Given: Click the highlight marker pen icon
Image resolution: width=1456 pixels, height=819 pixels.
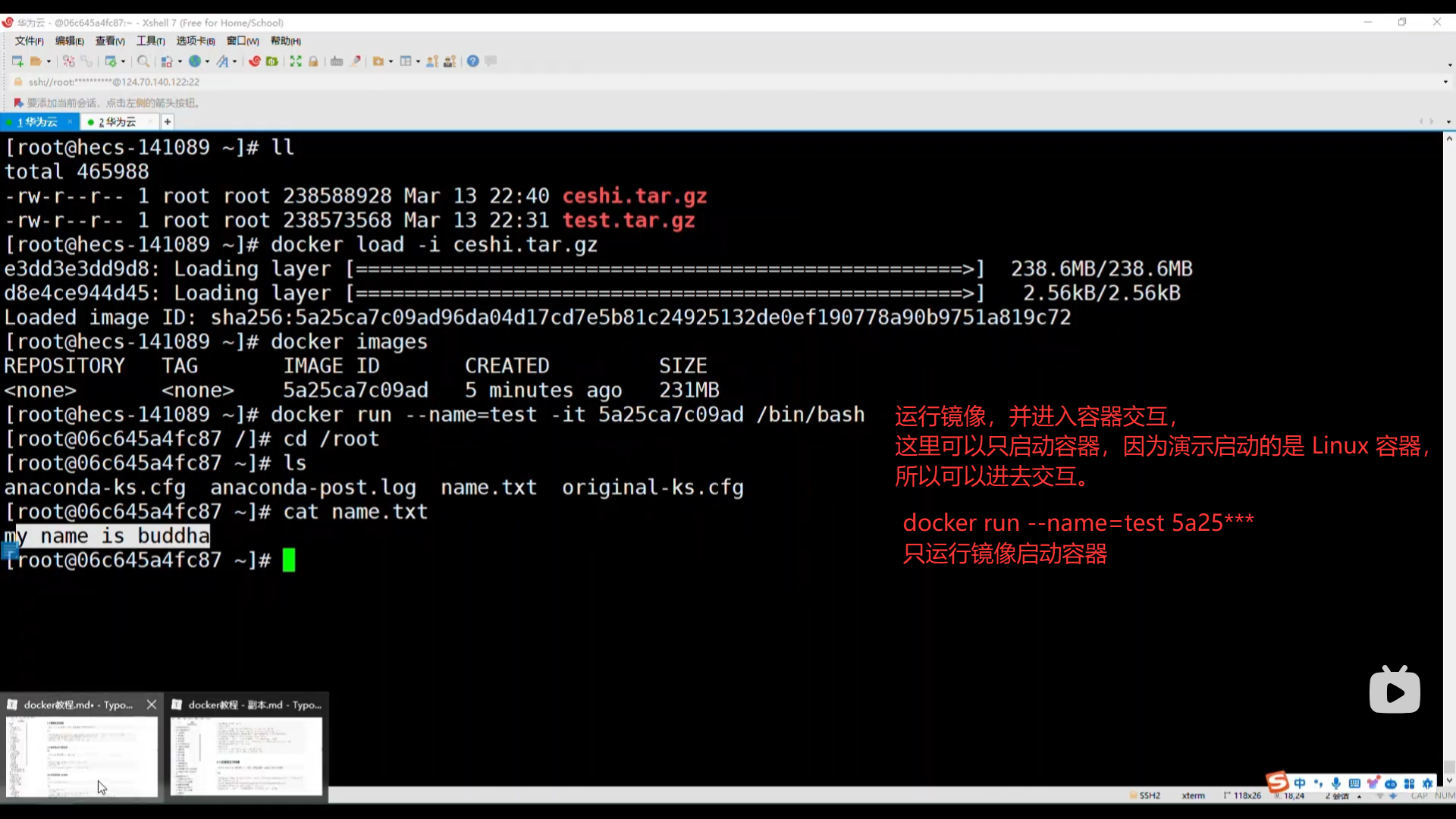Looking at the screenshot, I should pyautogui.click(x=356, y=61).
